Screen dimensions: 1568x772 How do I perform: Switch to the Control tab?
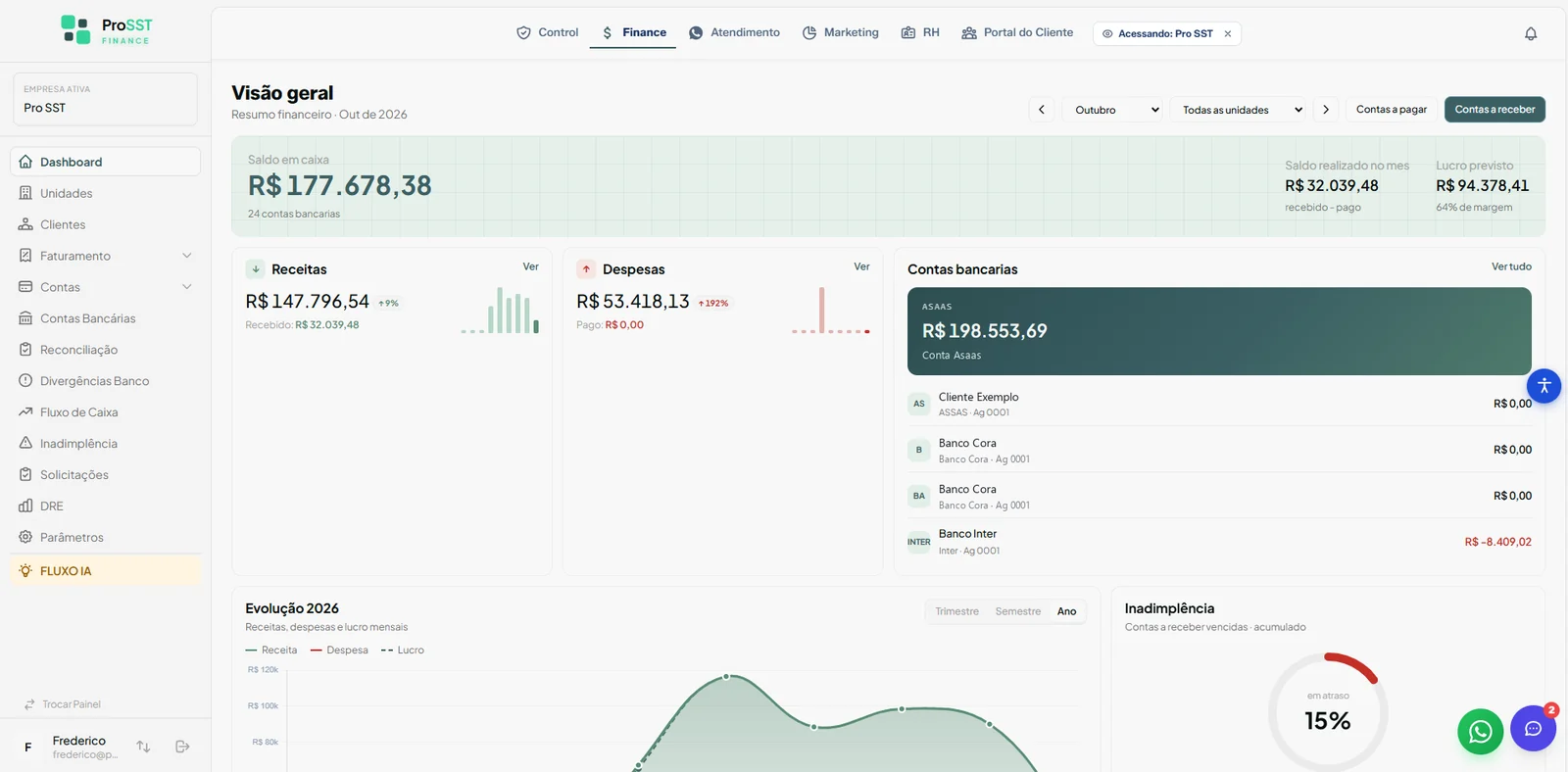pyautogui.click(x=548, y=32)
